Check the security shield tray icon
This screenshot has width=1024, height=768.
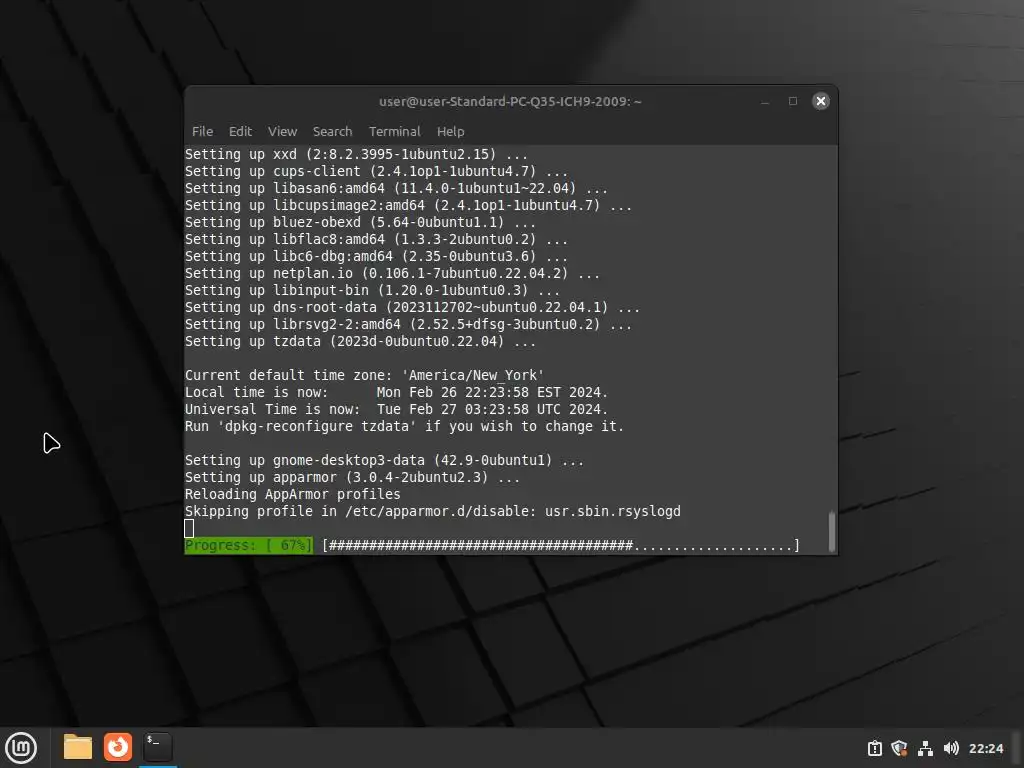(899, 748)
